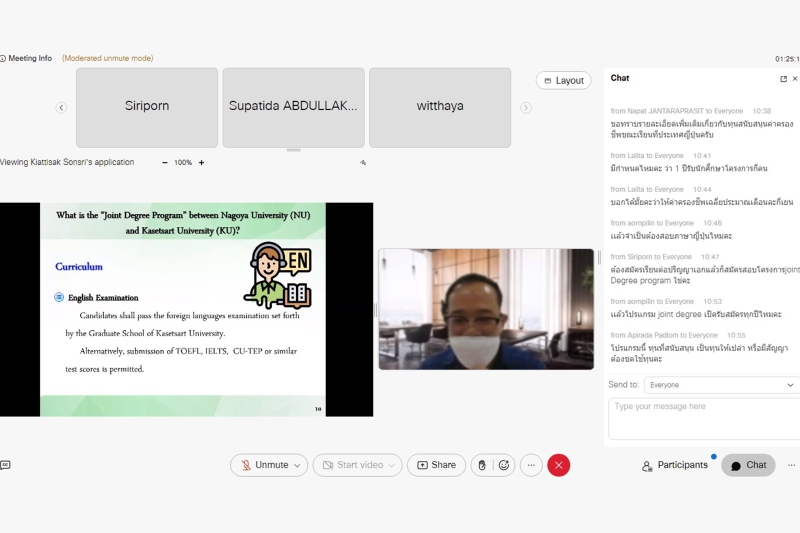This screenshot has width=800, height=533.
Task: Open the Participants panel
Action: (x=675, y=465)
